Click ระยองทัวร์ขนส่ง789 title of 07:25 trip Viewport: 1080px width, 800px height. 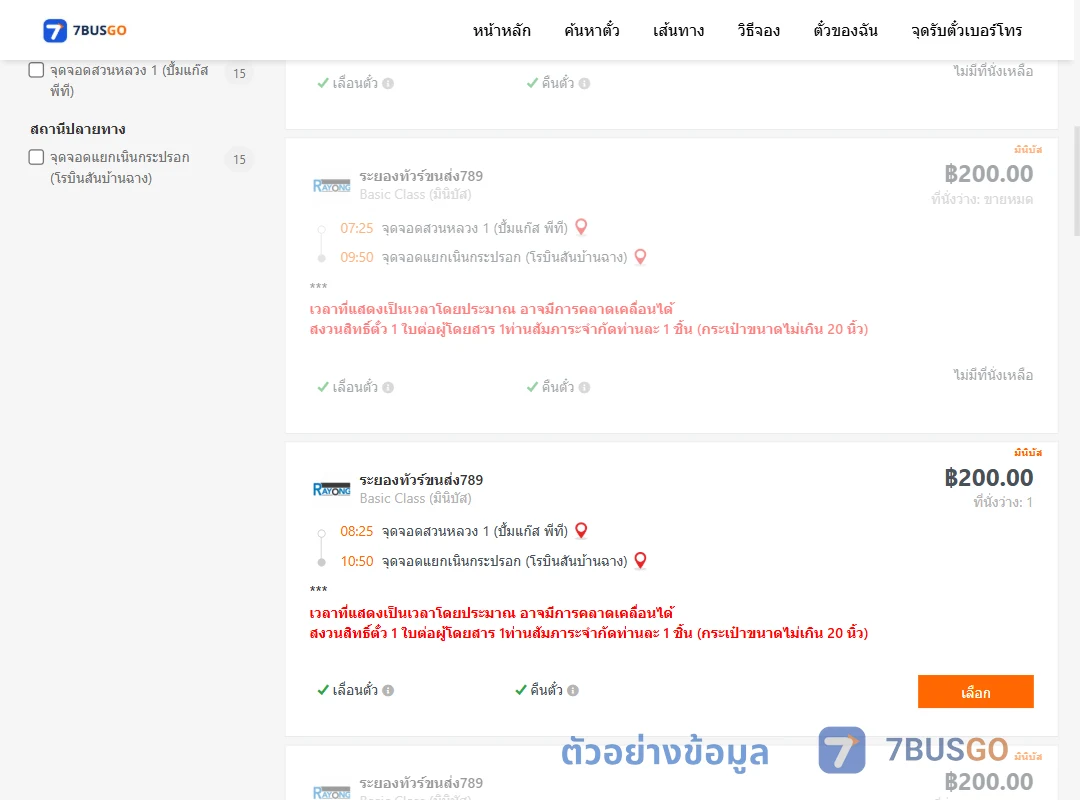[421, 176]
